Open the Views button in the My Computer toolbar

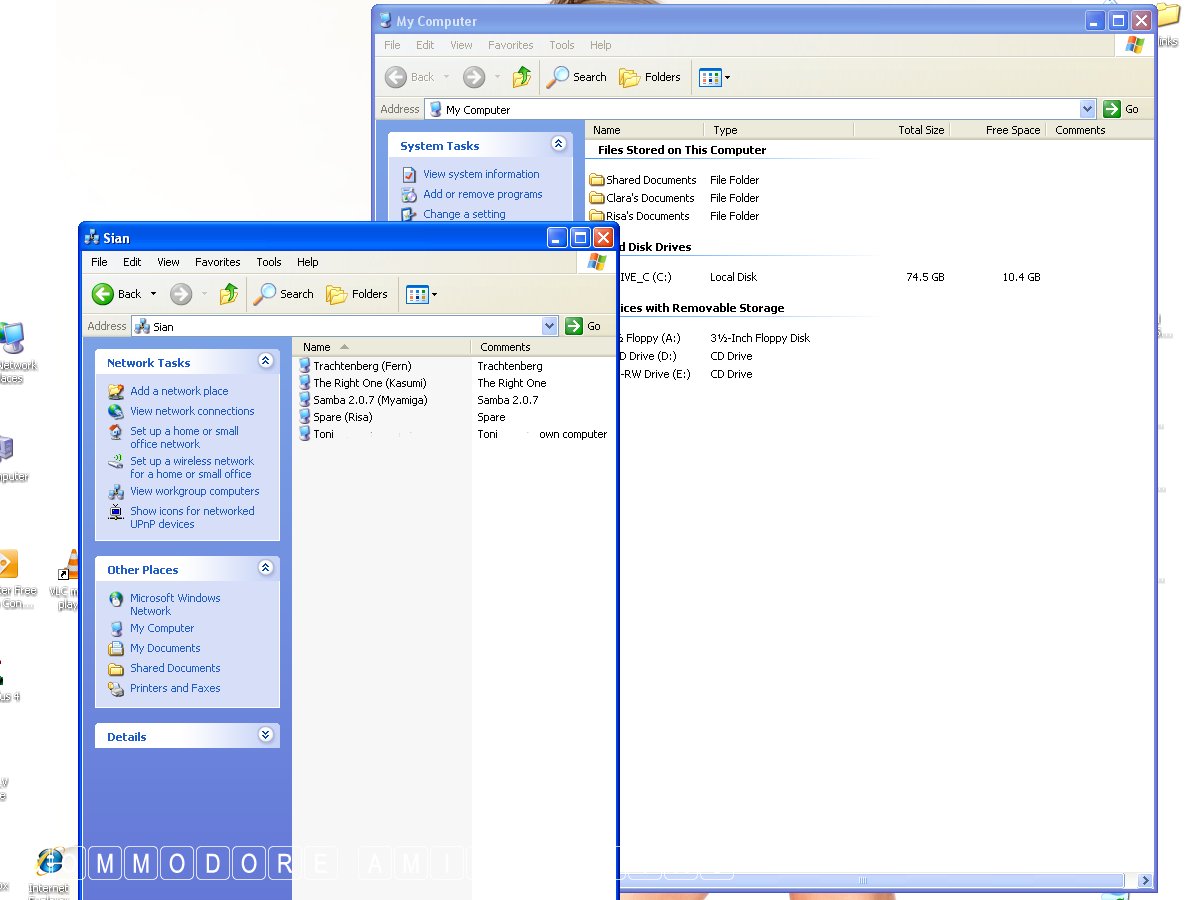click(x=714, y=77)
